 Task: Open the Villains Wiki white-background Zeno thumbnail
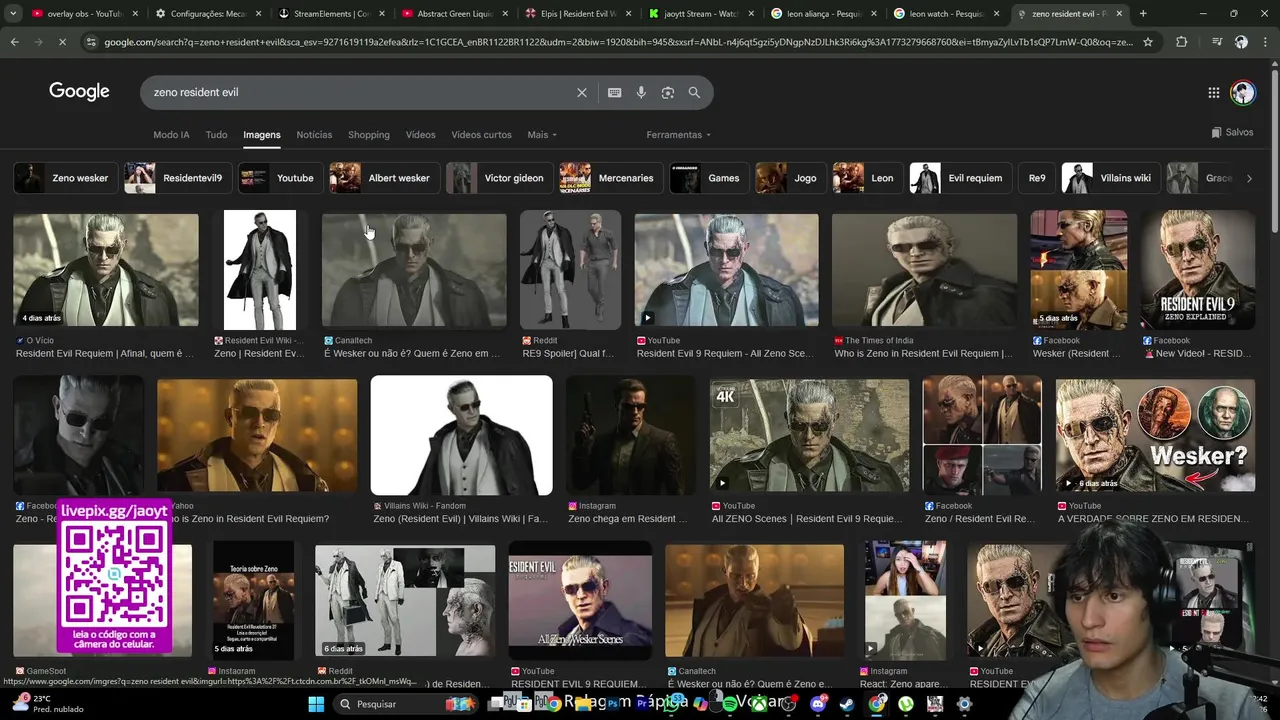click(461, 435)
